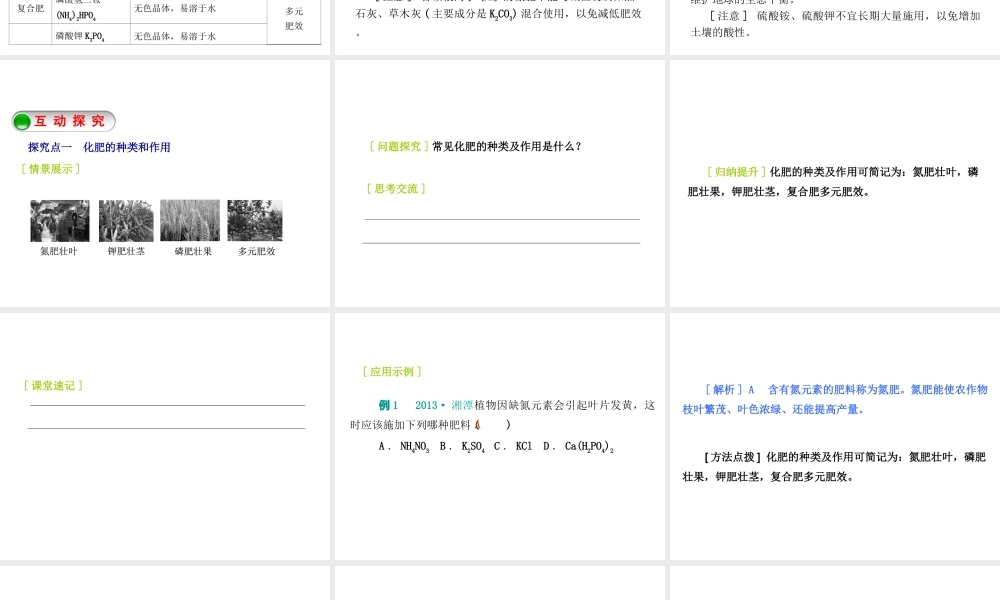The image size is (1000, 600).
Task: Click answer option D. Ca(H2PO4)2
Action: coord(578,447)
